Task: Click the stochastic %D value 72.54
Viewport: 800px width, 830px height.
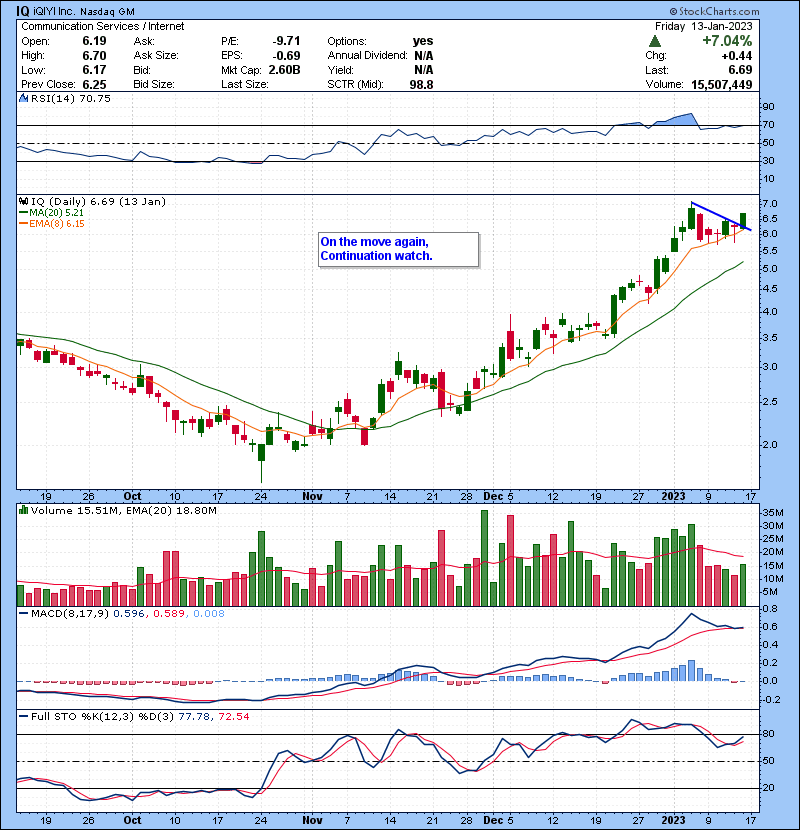Action: 233,717
